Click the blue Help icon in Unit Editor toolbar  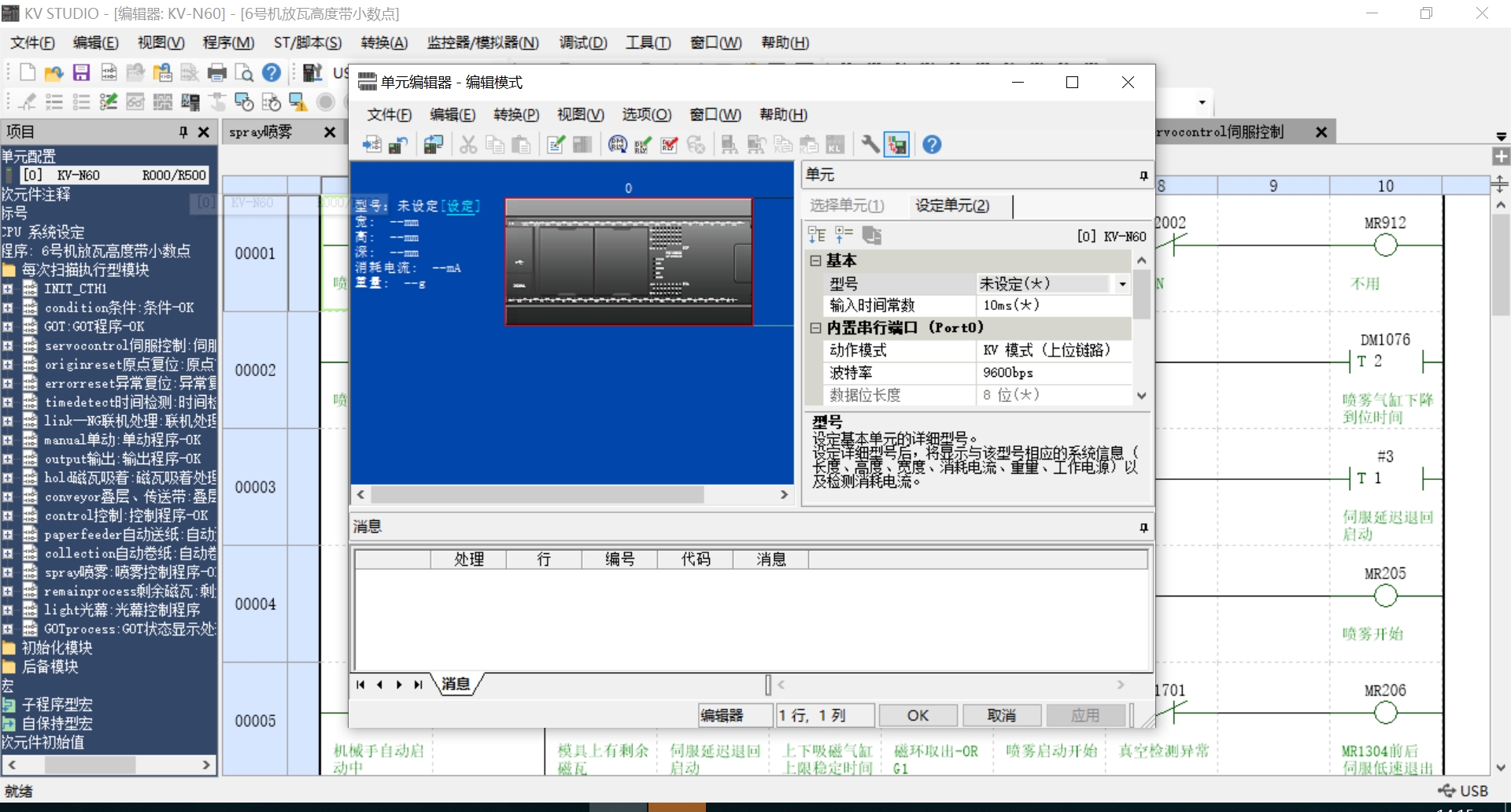tap(932, 145)
